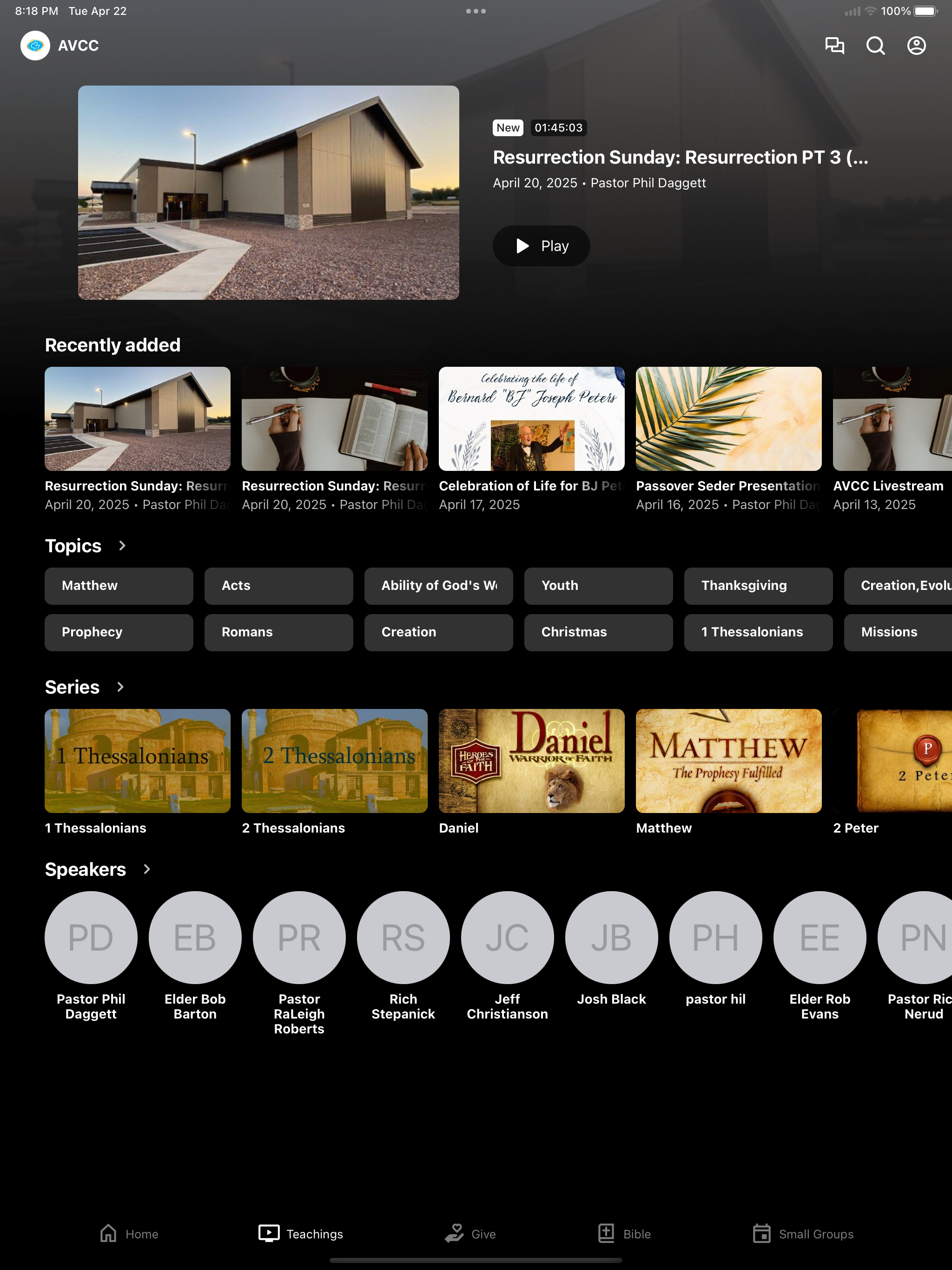Open the 2 Peter series artwork
Image resolution: width=952 pixels, height=1270 pixels.
click(x=892, y=761)
